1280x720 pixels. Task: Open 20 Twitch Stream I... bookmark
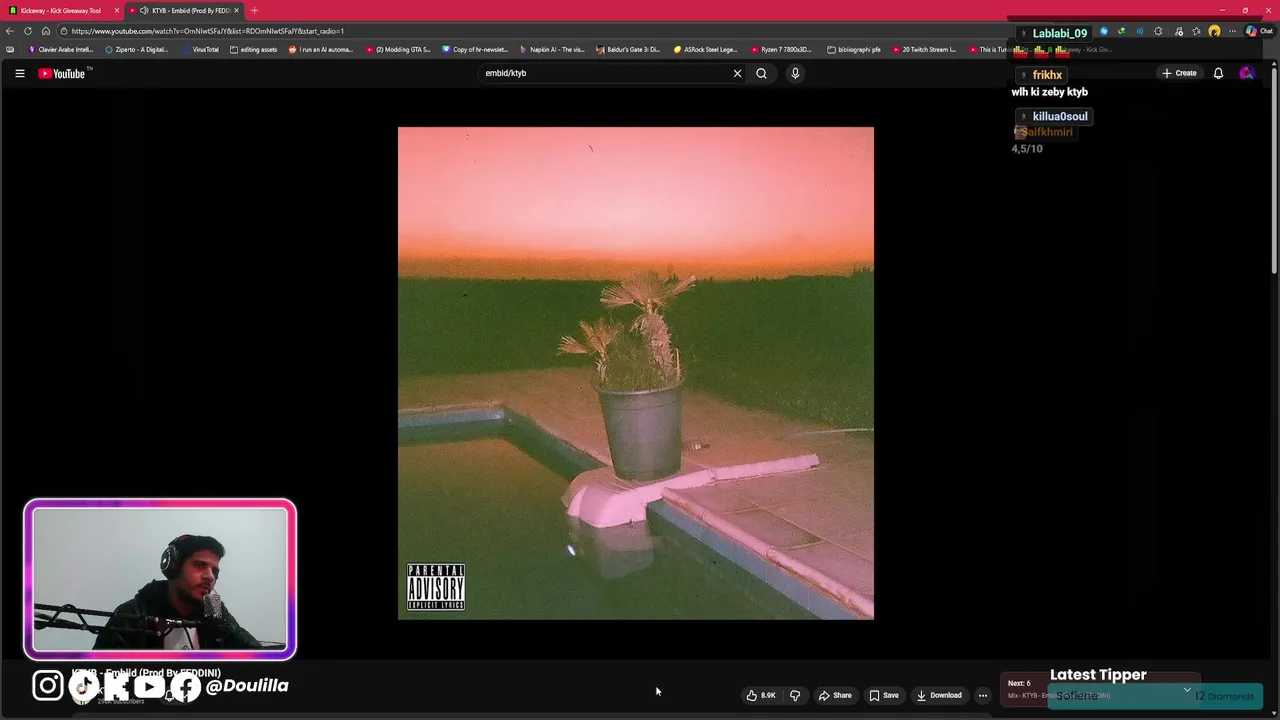[x=924, y=49]
